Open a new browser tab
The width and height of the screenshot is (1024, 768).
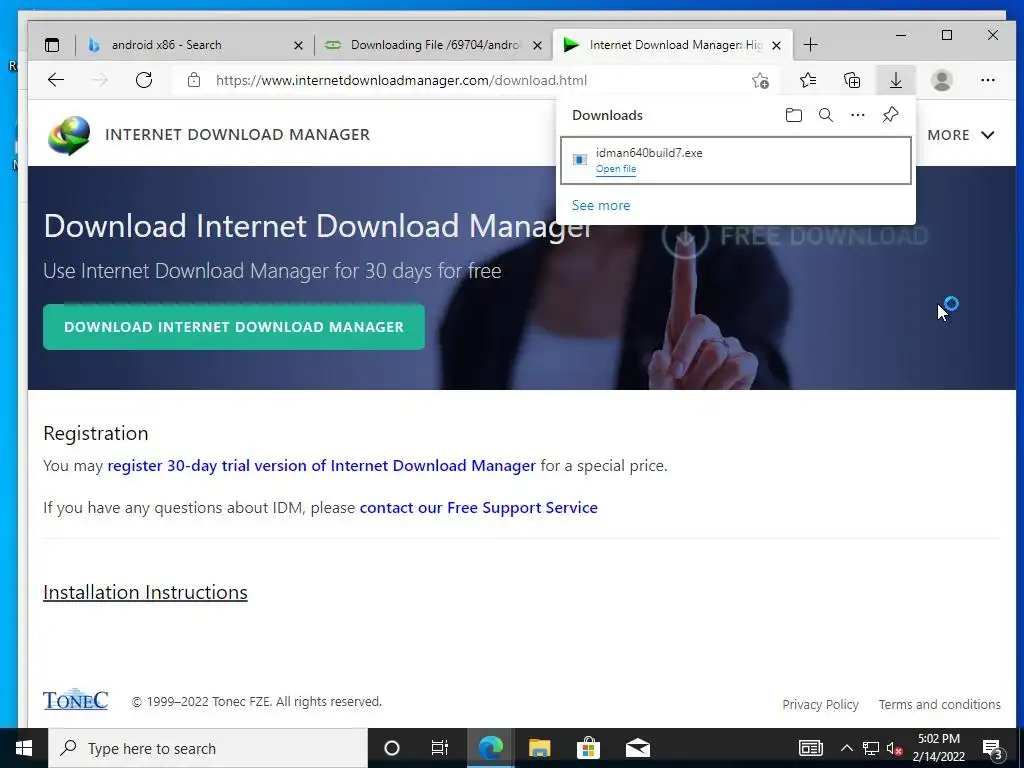810,45
